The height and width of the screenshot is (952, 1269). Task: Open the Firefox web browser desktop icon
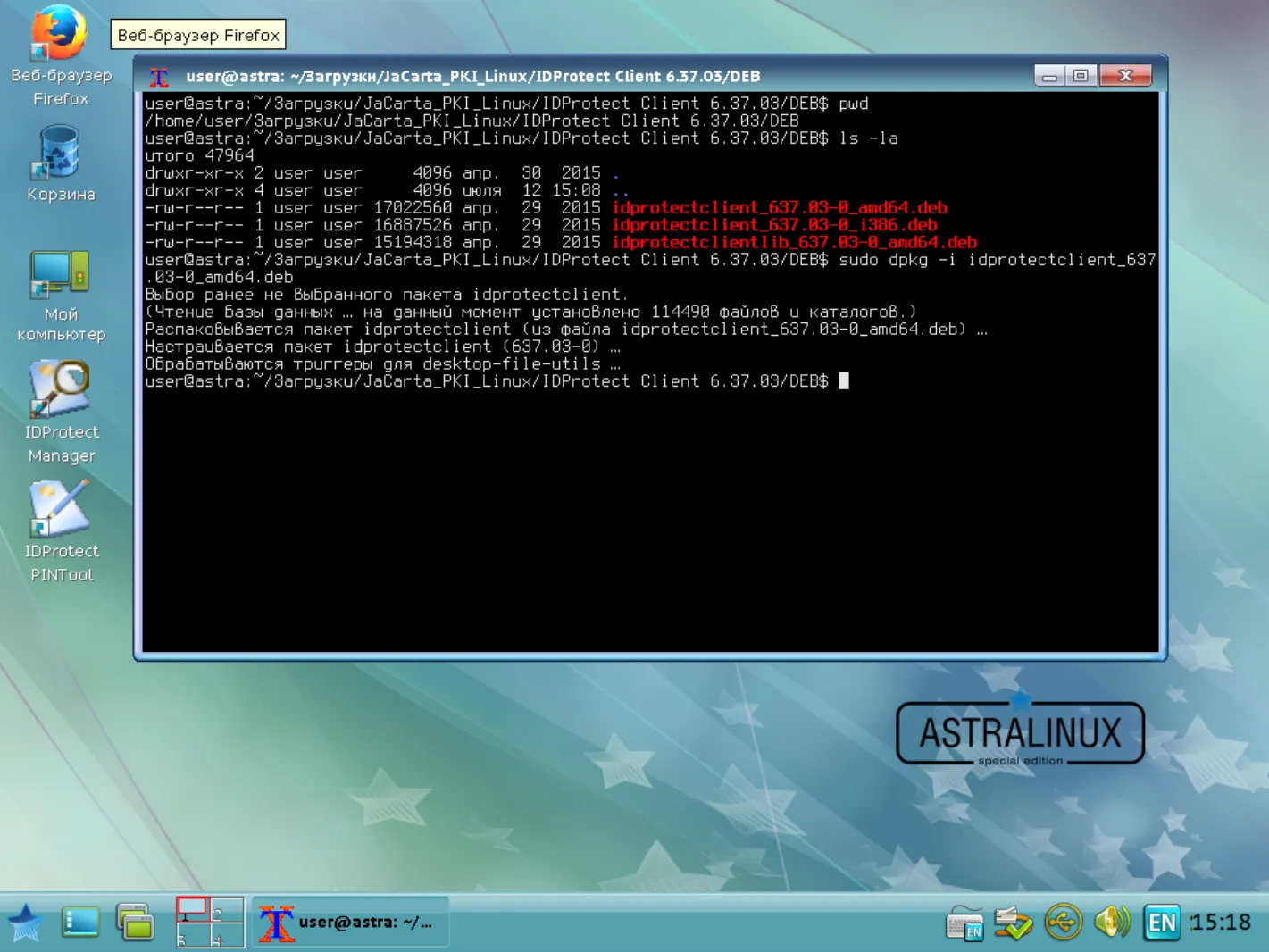[60, 55]
